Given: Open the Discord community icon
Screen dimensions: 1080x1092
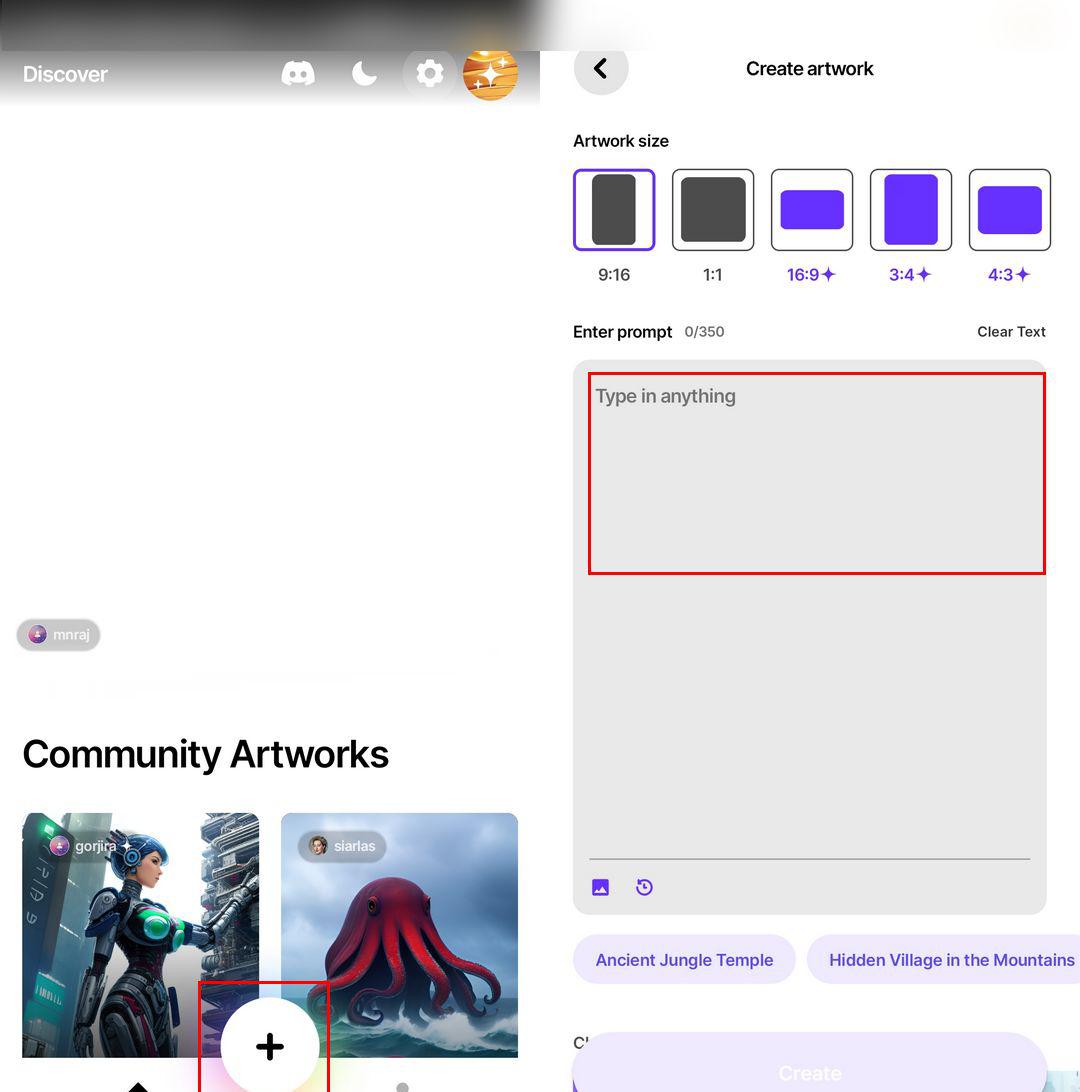Looking at the screenshot, I should 298,73.
